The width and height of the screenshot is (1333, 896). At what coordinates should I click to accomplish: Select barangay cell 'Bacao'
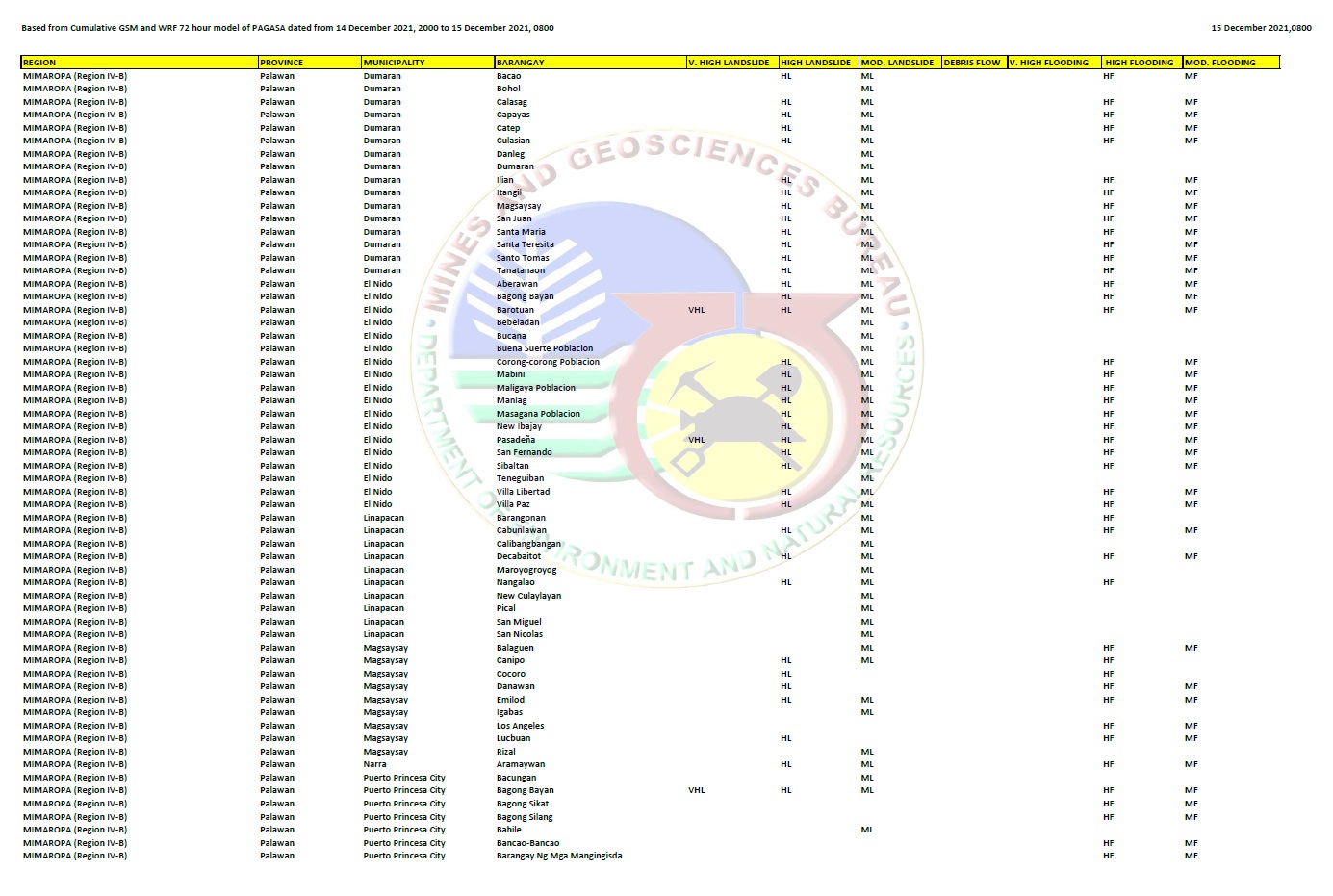pos(508,75)
